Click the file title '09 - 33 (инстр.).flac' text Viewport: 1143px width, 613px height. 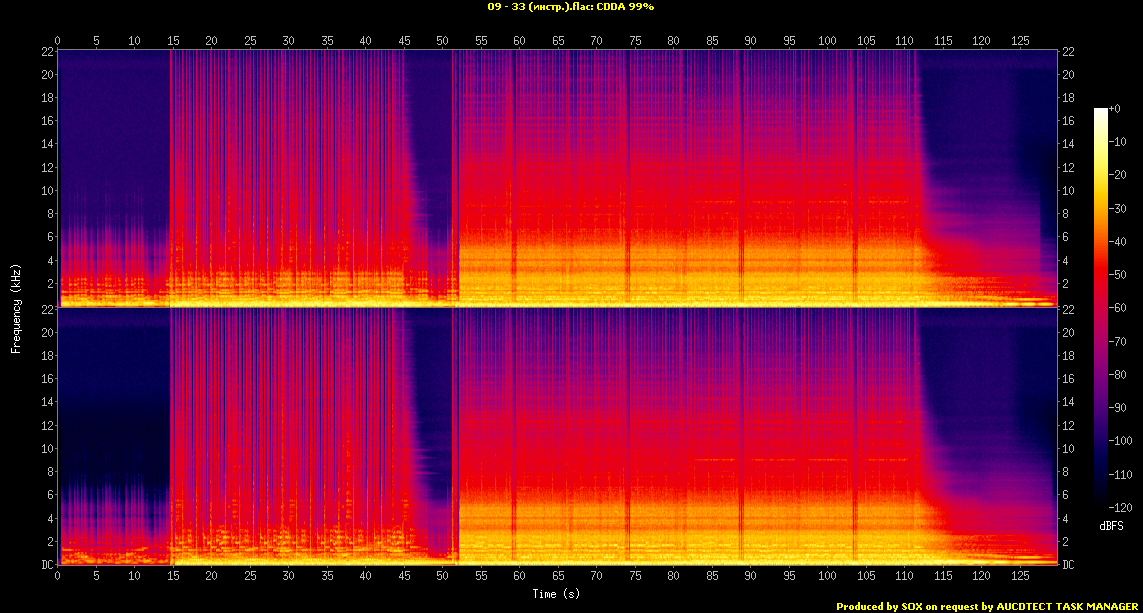[x=544, y=6]
